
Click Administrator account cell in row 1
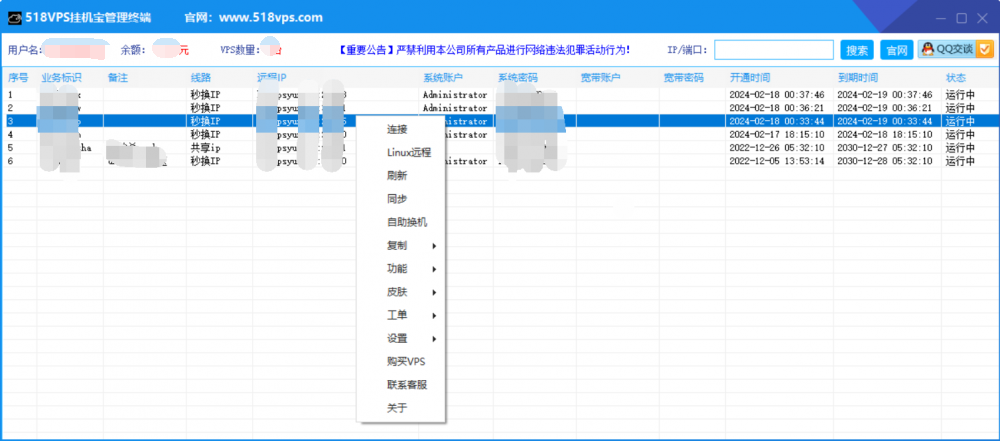(x=455, y=94)
